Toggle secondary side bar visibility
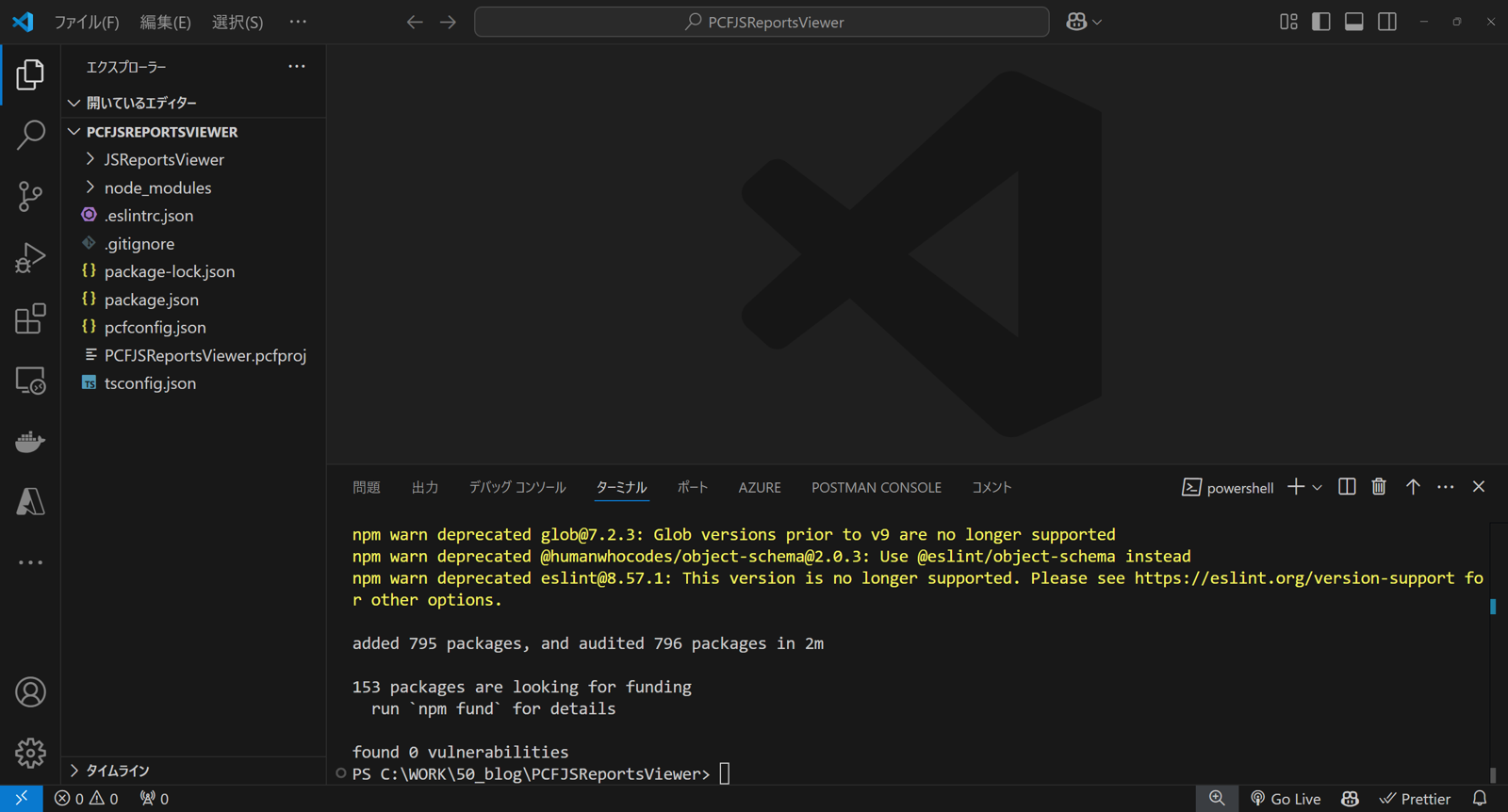This screenshot has height=812, width=1508. pyautogui.click(x=1387, y=22)
